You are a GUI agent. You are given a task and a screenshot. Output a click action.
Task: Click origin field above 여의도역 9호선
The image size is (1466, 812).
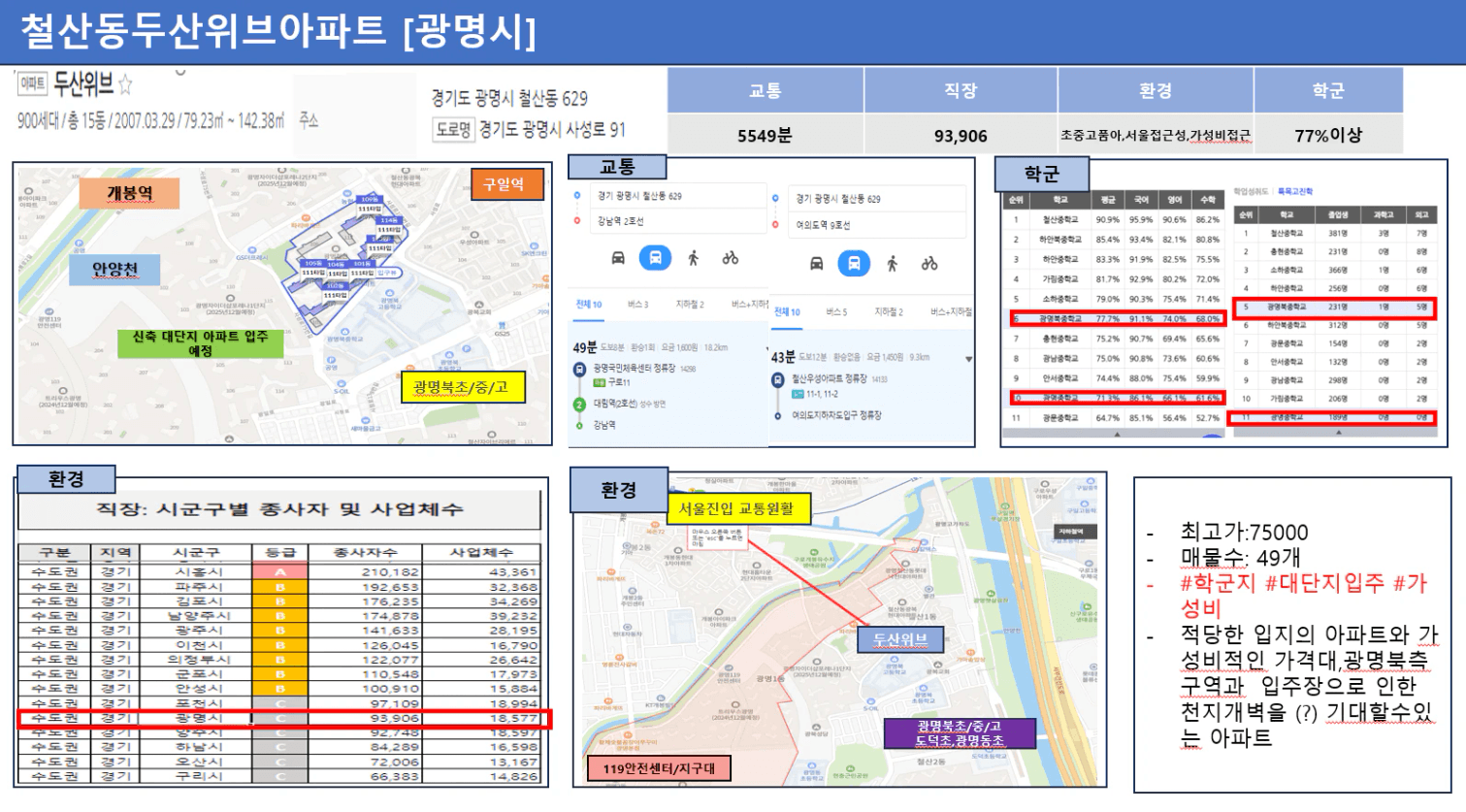click(x=877, y=199)
